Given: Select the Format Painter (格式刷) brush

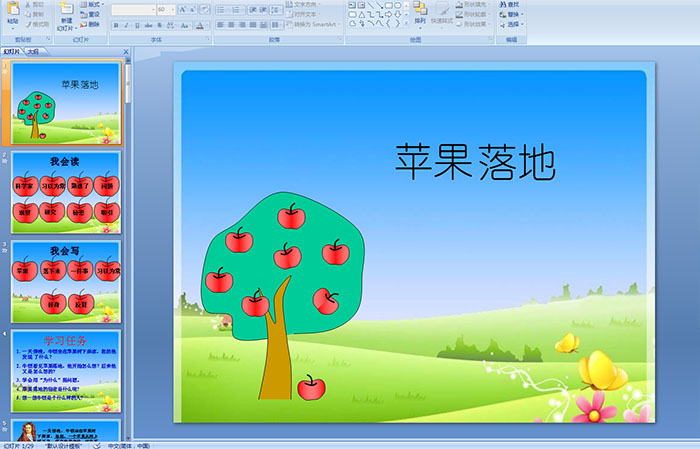Looking at the screenshot, I should [38, 24].
